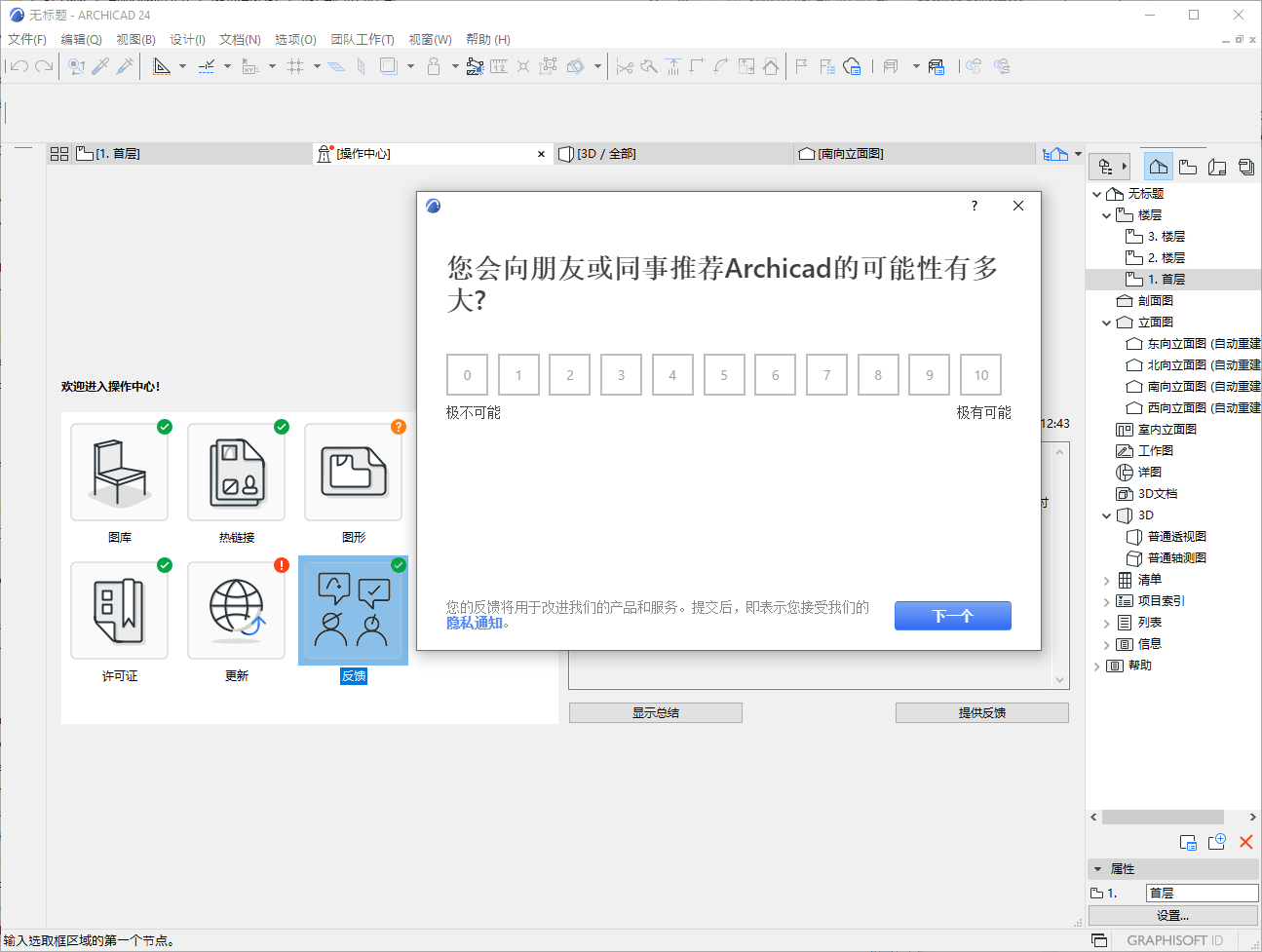
Task: Select the eyedropper Pick Up Parameters tool
Action: click(x=100, y=66)
